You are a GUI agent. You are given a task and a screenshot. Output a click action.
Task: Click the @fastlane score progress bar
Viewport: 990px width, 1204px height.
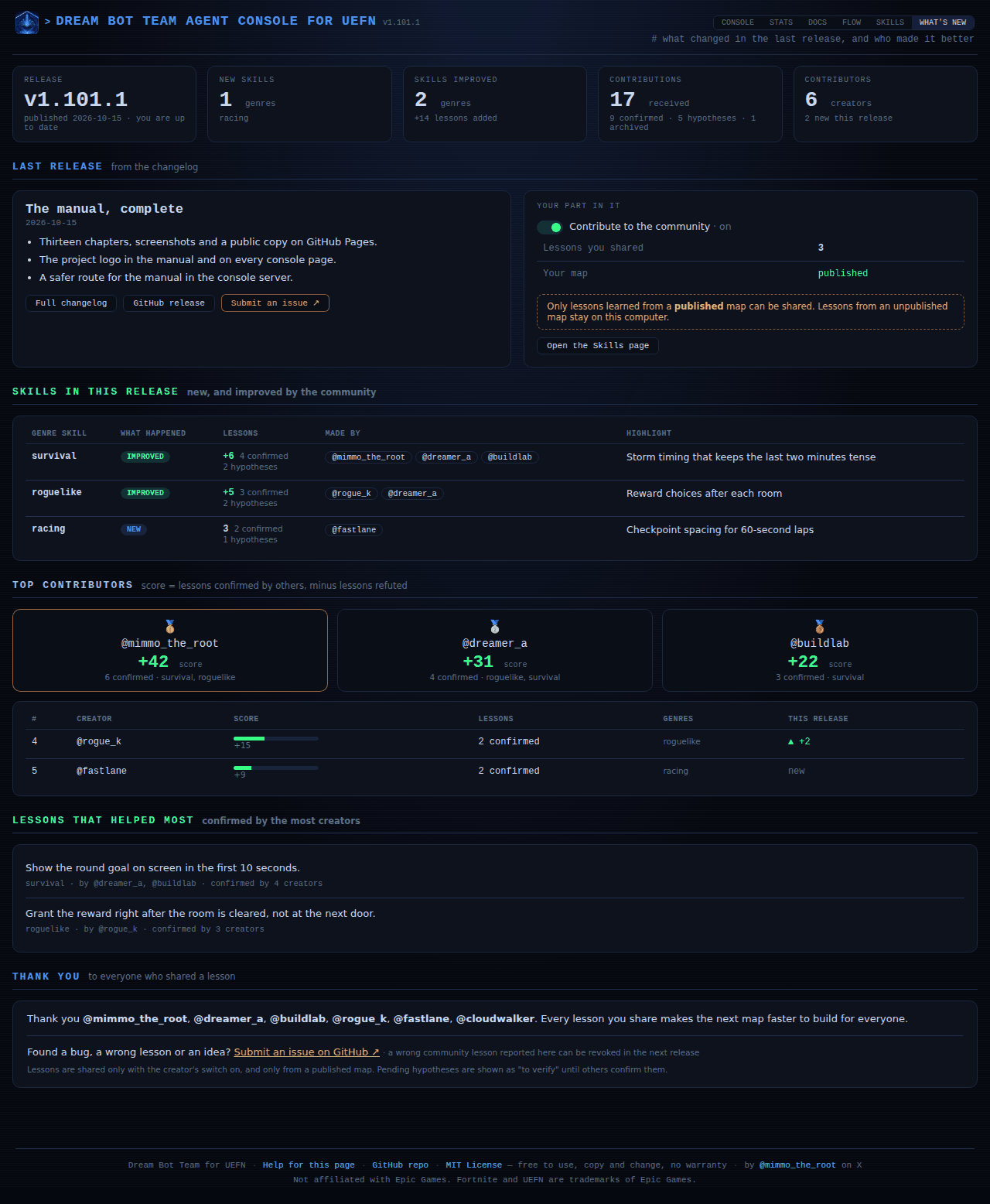pos(276,768)
